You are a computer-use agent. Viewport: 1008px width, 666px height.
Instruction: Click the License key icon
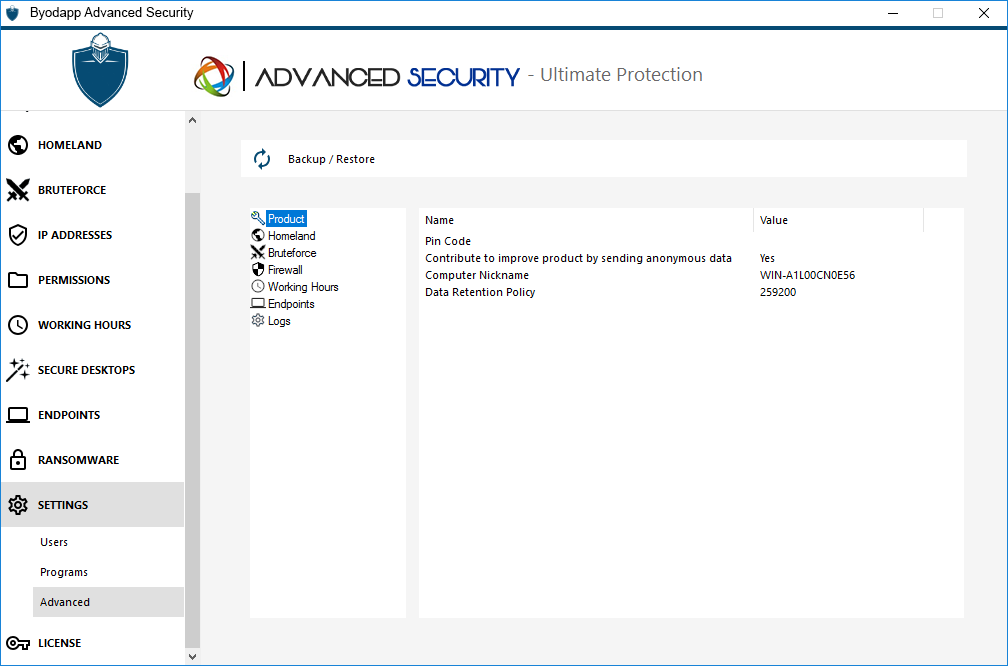tap(18, 643)
